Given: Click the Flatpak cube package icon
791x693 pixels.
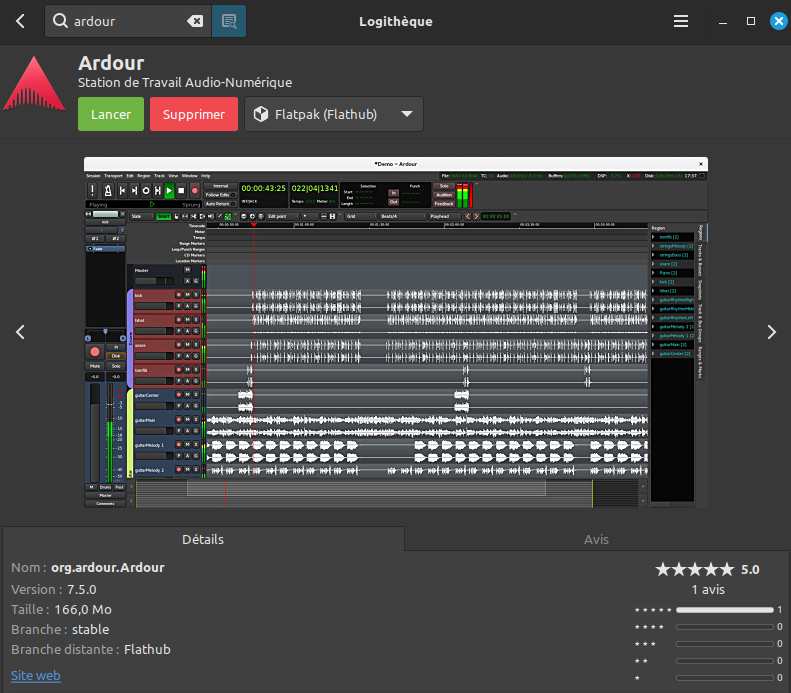Looking at the screenshot, I should coord(261,114).
